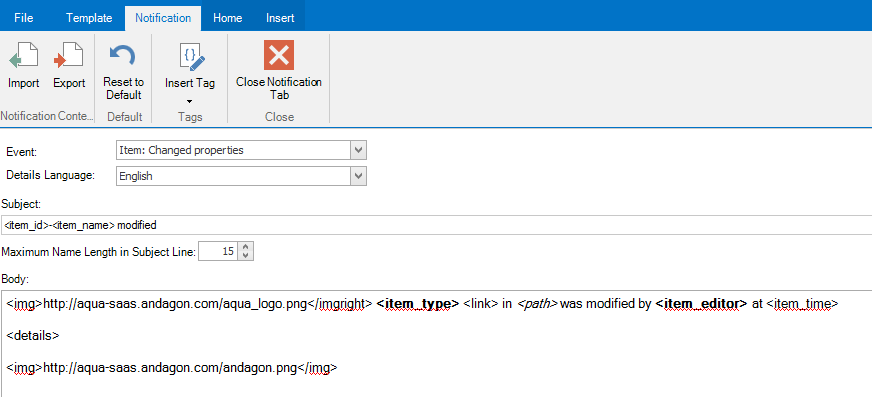
Task: Click the Close Notification Tab icon
Action: 279,54
